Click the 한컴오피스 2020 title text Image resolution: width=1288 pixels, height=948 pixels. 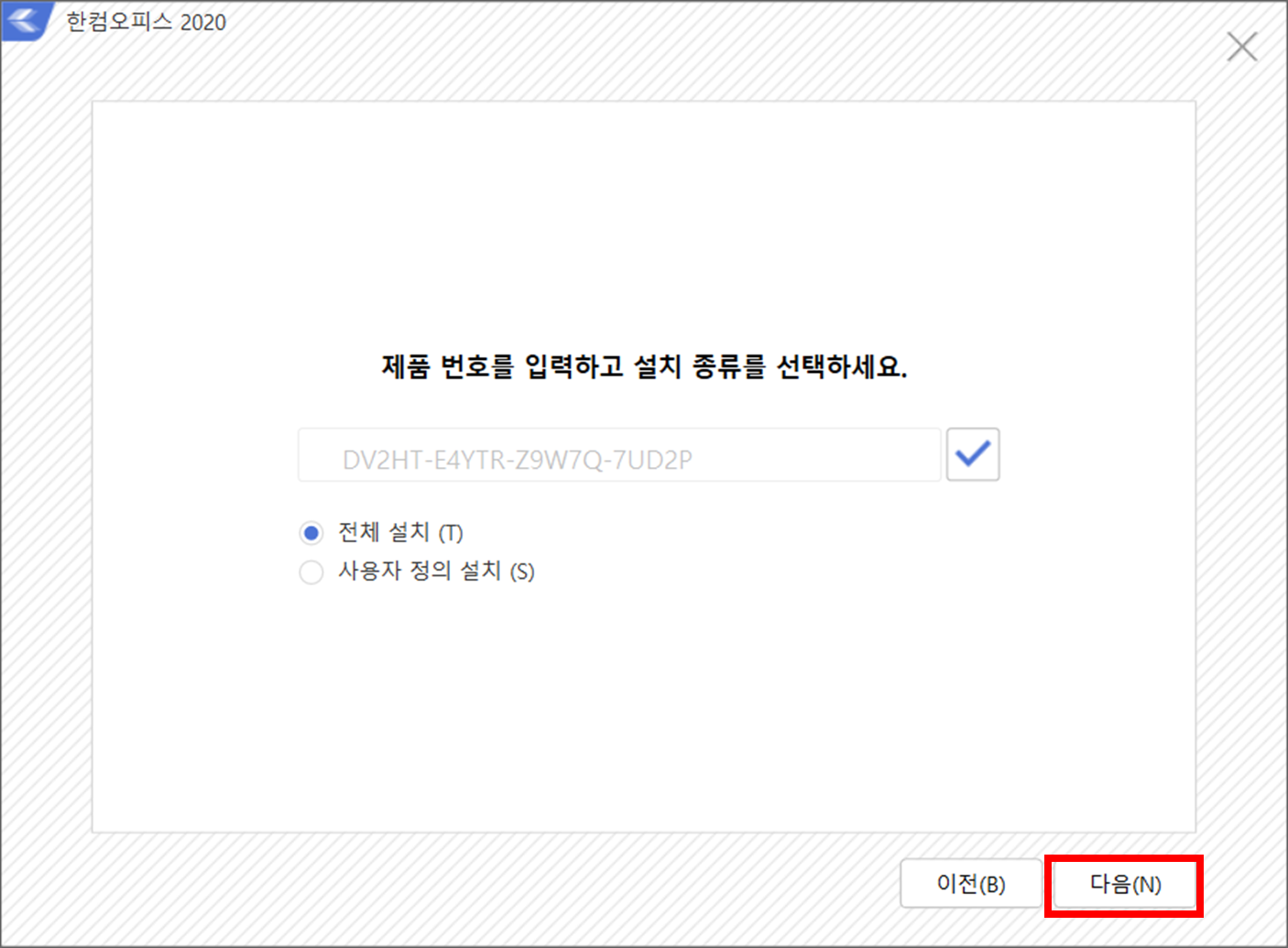point(146,22)
